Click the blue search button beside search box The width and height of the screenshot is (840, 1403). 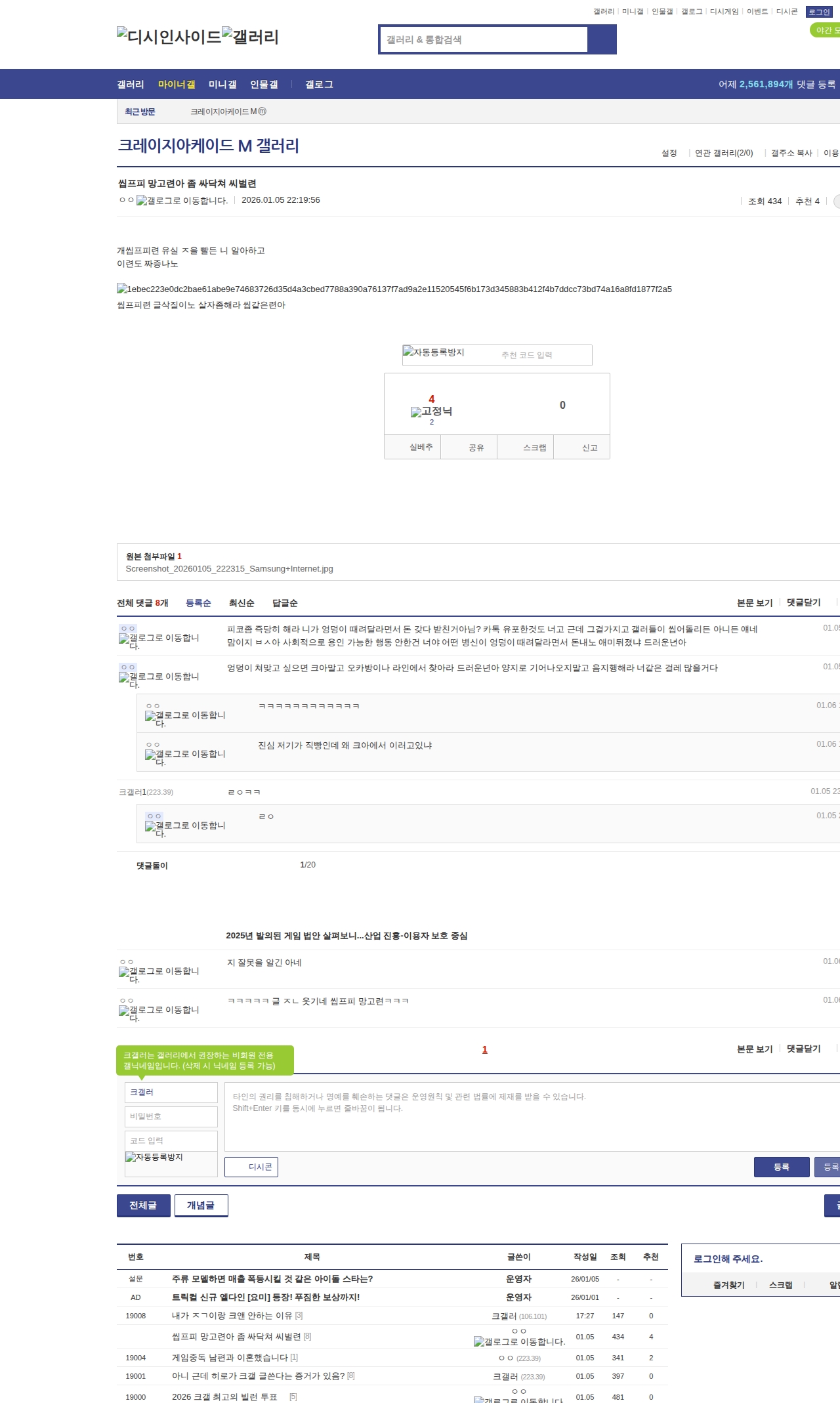click(602, 39)
